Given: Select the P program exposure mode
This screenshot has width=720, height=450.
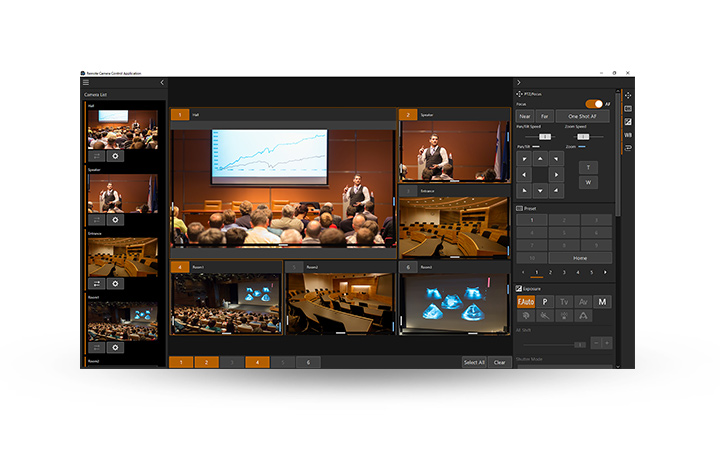Looking at the screenshot, I should 545,301.
